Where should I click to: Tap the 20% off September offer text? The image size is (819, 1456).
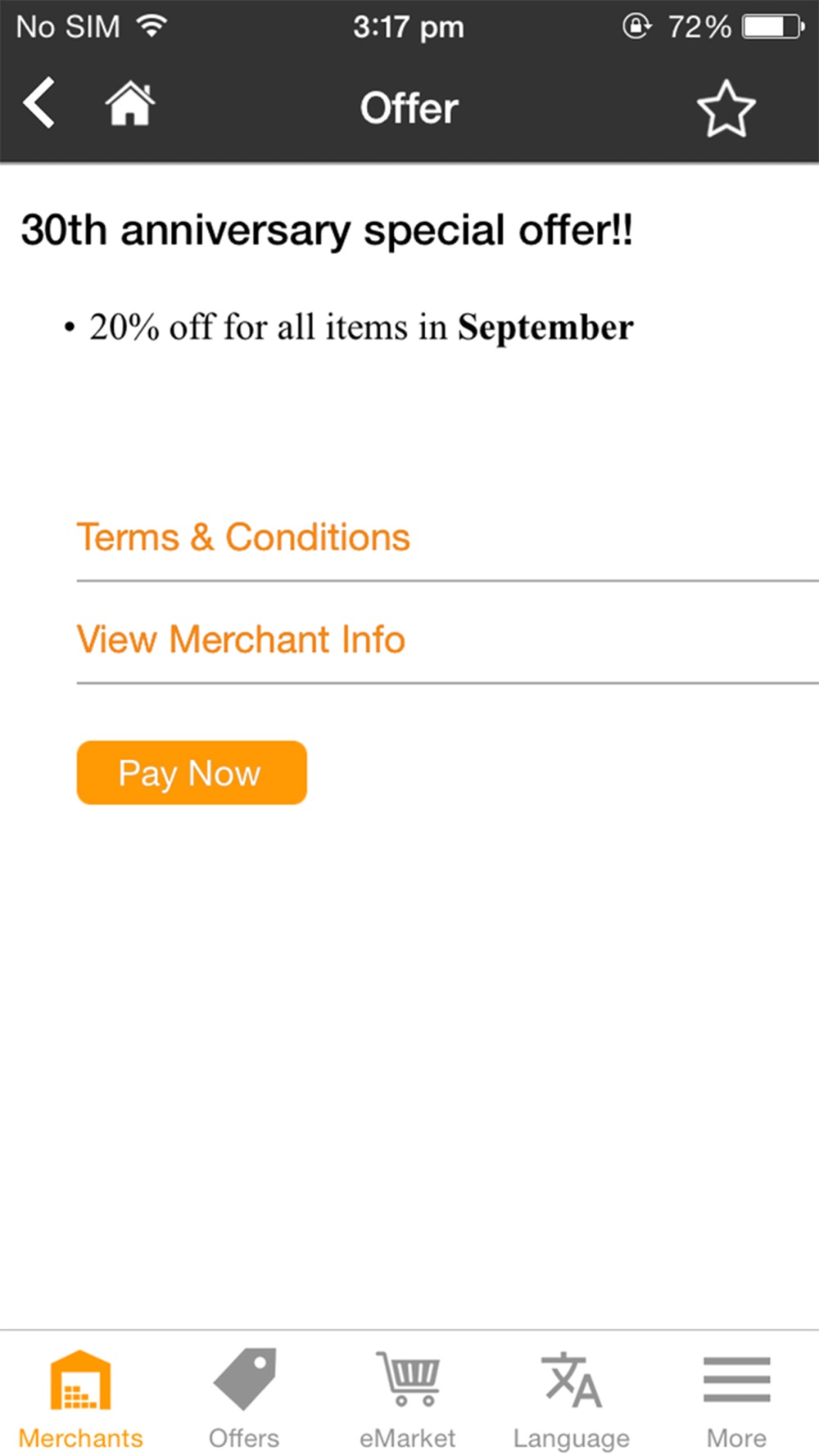click(x=361, y=328)
